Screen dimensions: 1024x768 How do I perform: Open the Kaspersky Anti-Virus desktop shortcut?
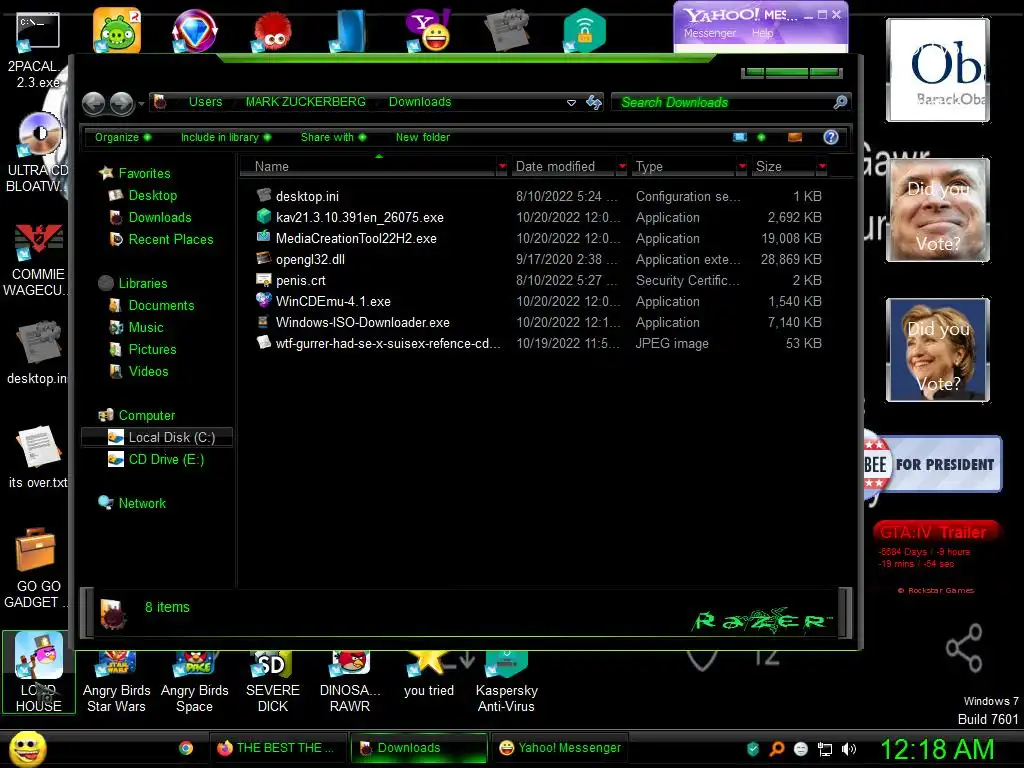coord(506,682)
